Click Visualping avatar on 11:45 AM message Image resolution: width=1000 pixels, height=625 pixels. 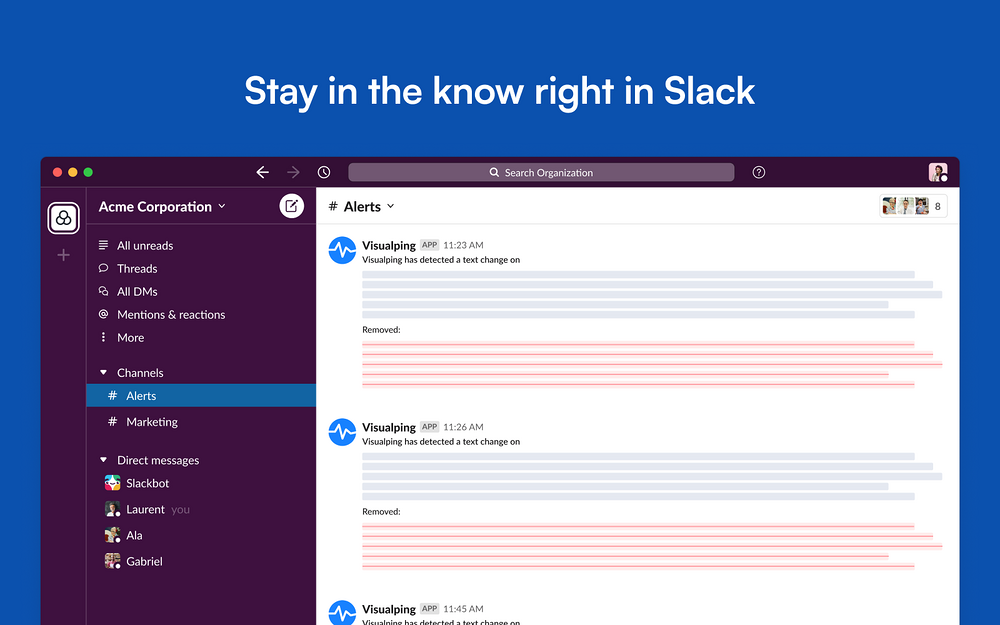pyautogui.click(x=342, y=613)
